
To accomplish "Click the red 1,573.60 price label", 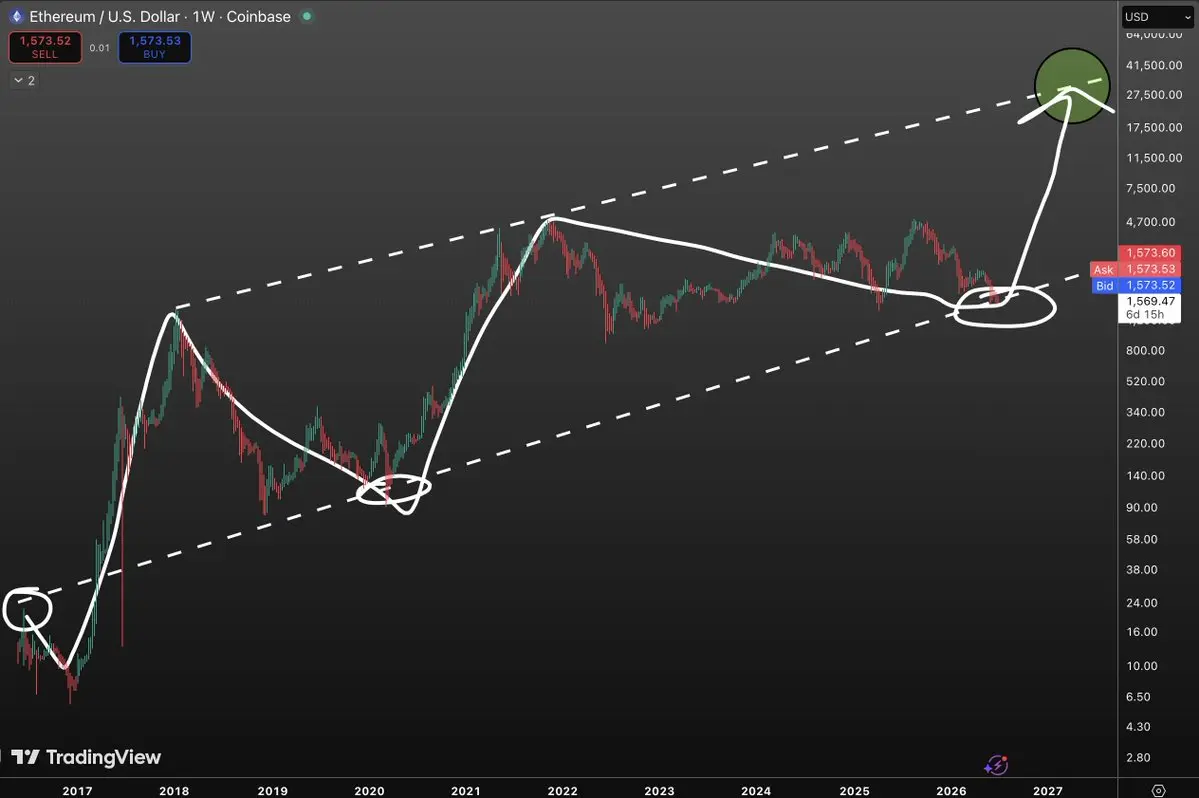I will click(x=1149, y=253).
